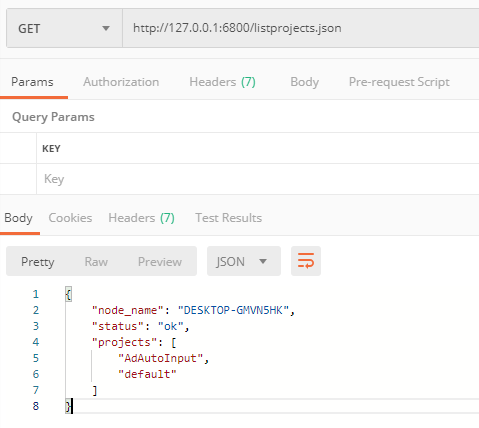This screenshot has width=479, height=428.
Task: Click the node_name value DESKTOP-GMVN5HK
Action: [x=233, y=310]
